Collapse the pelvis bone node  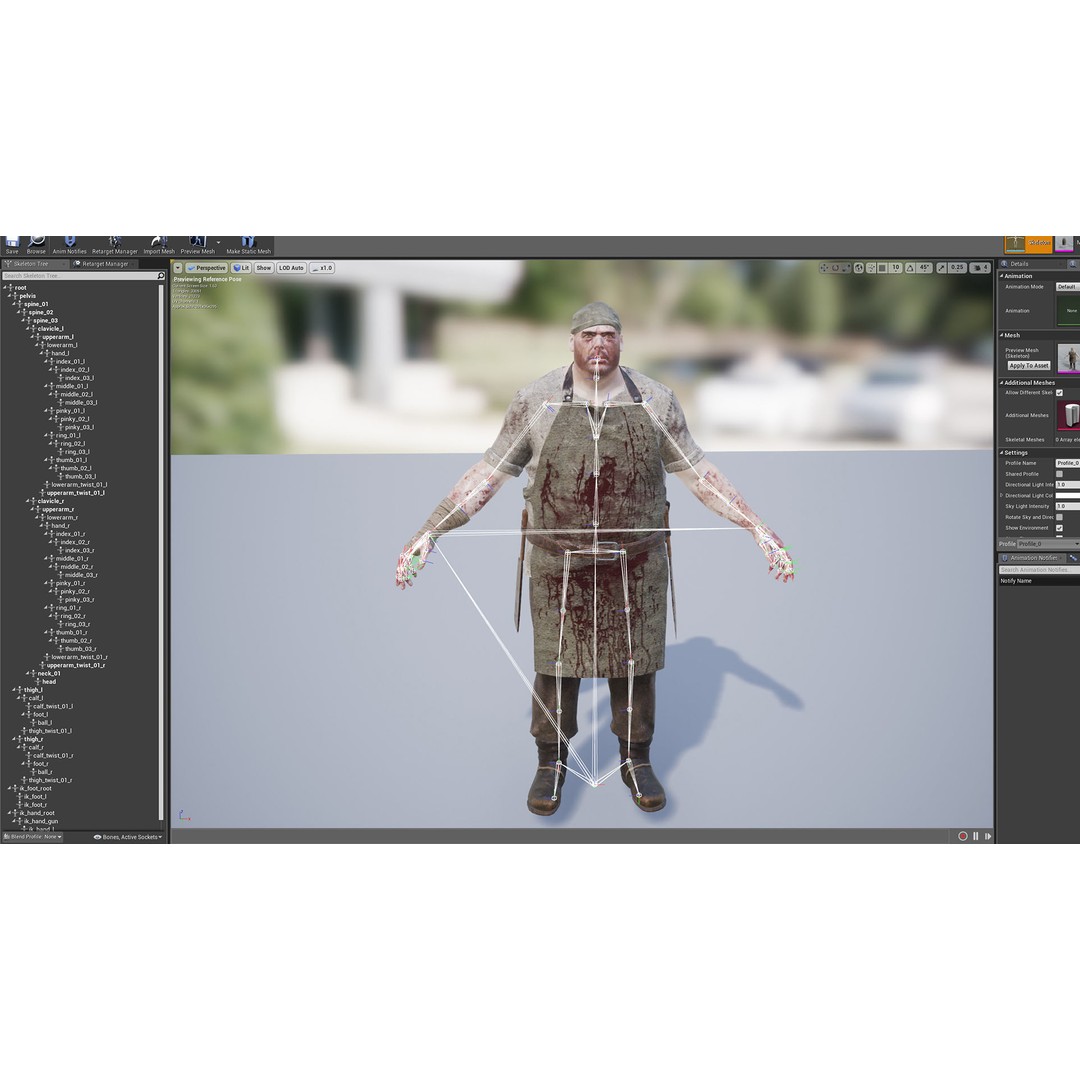pyautogui.click(x=10, y=296)
